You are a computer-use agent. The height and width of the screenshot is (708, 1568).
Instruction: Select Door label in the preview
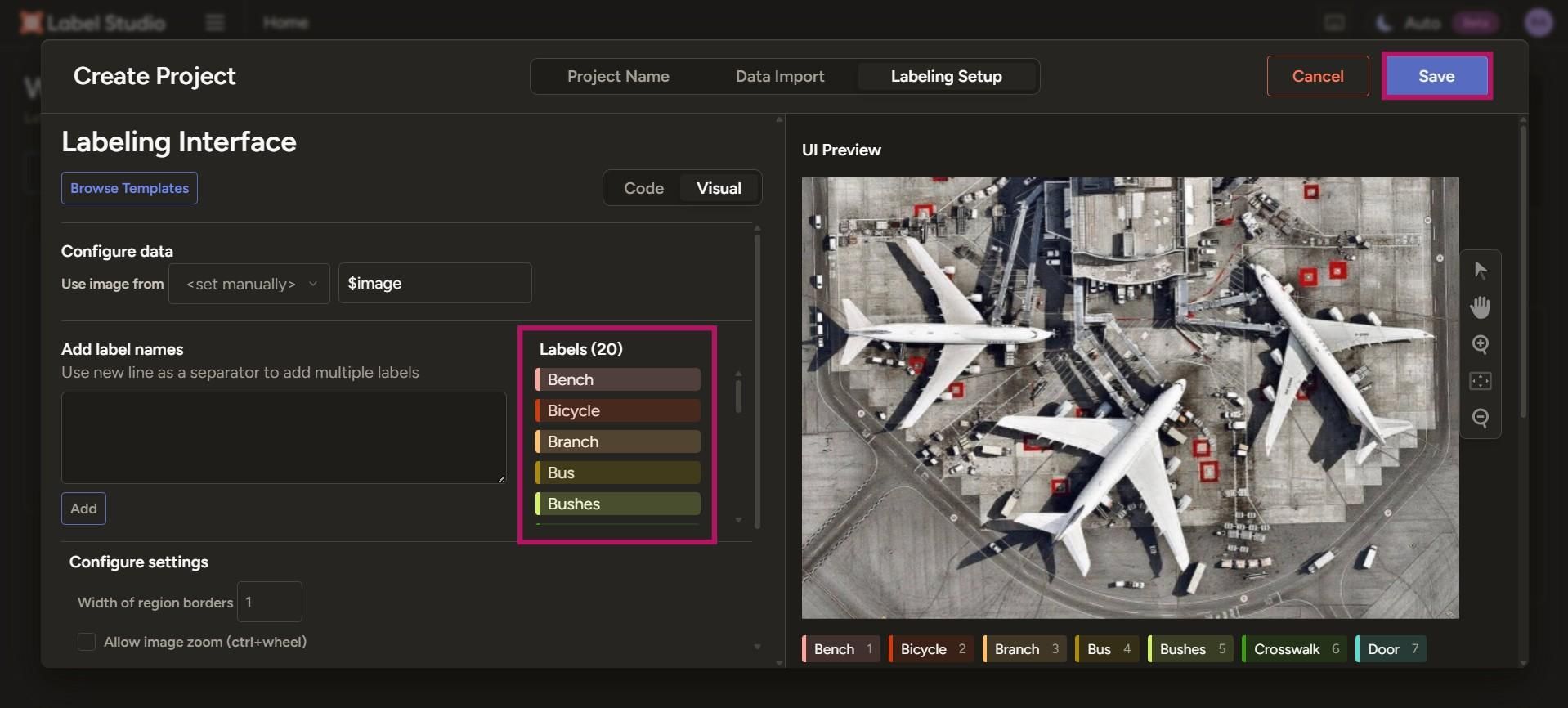click(x=1391, y=649)
